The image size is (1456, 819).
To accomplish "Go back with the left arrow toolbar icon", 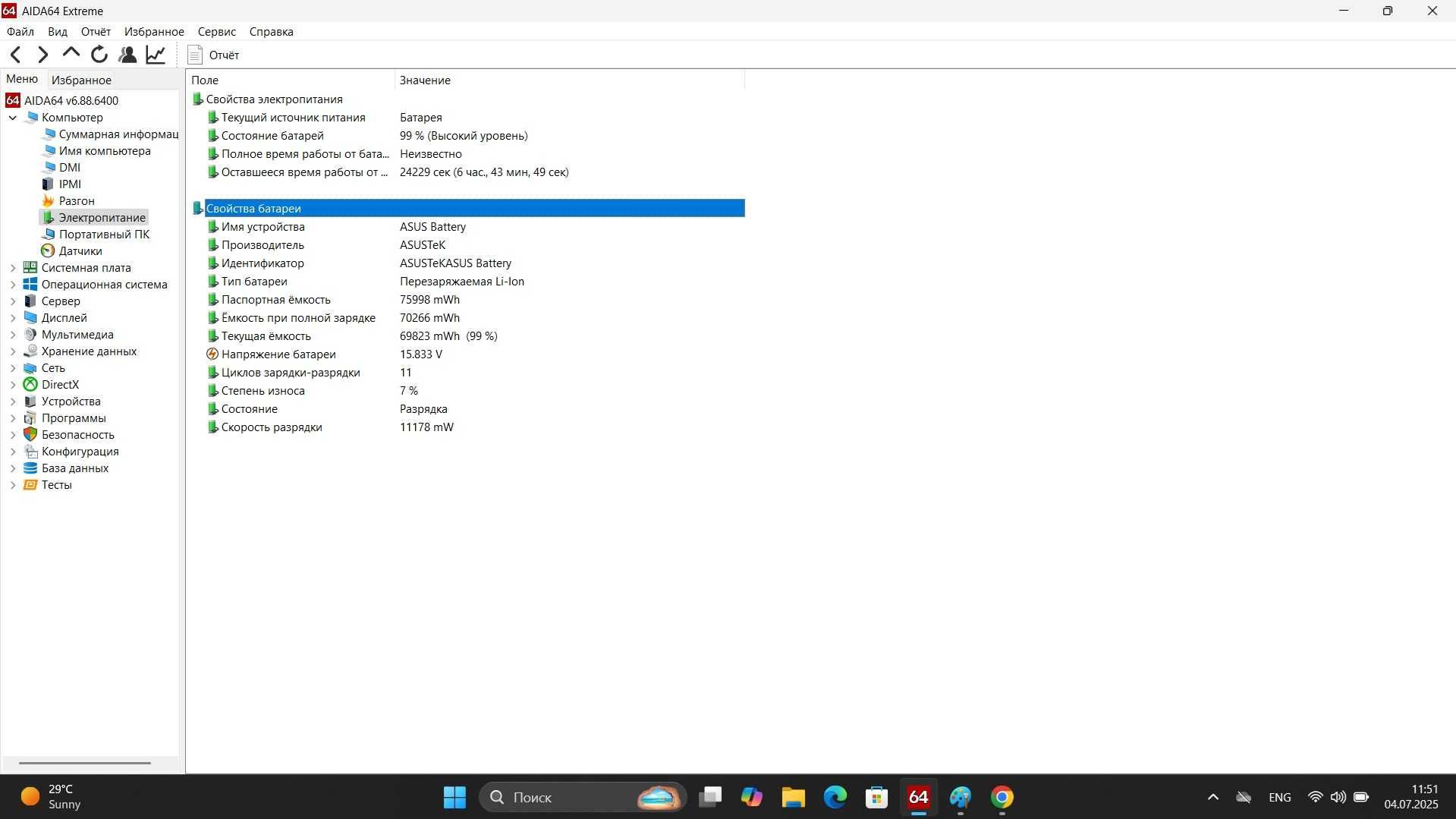I will [x=15, y=55].
